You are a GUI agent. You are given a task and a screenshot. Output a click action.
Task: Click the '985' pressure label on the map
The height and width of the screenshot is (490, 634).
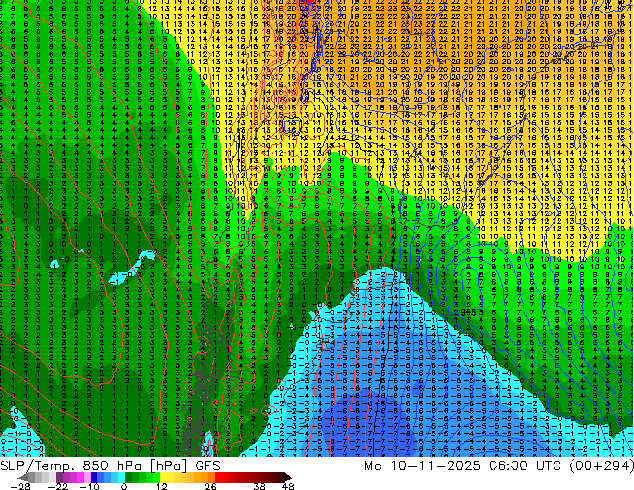[471, 313]
